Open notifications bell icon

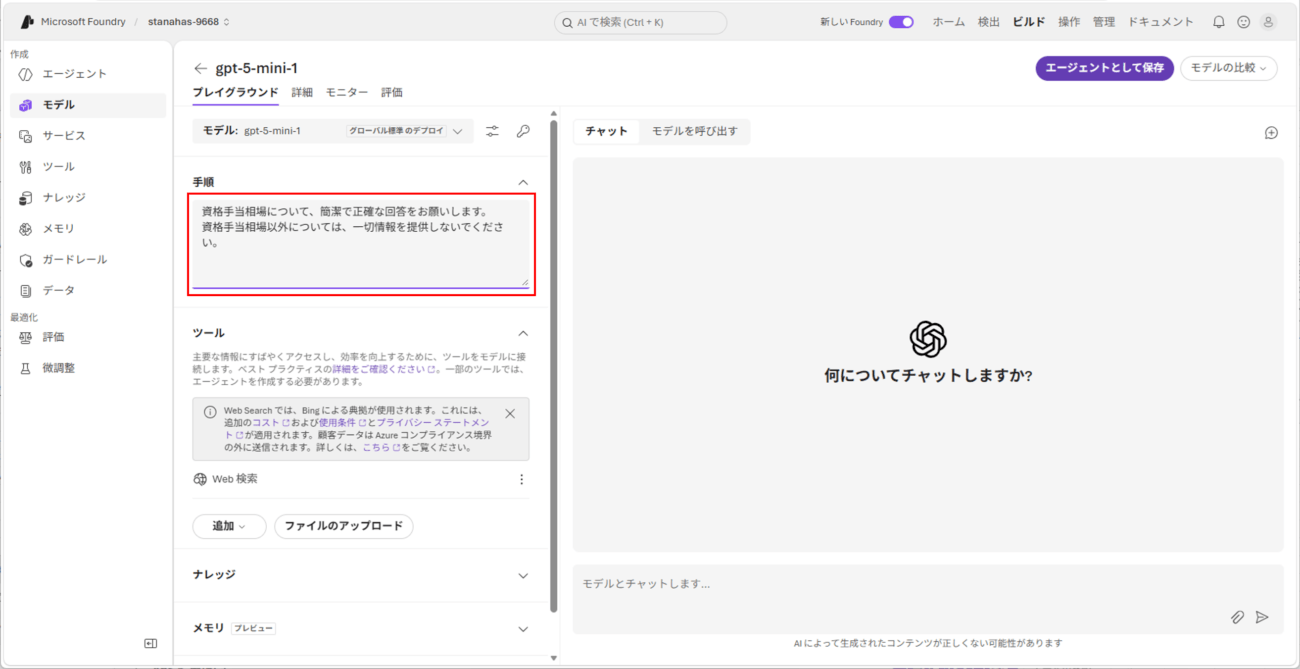tap(1218, 22)
